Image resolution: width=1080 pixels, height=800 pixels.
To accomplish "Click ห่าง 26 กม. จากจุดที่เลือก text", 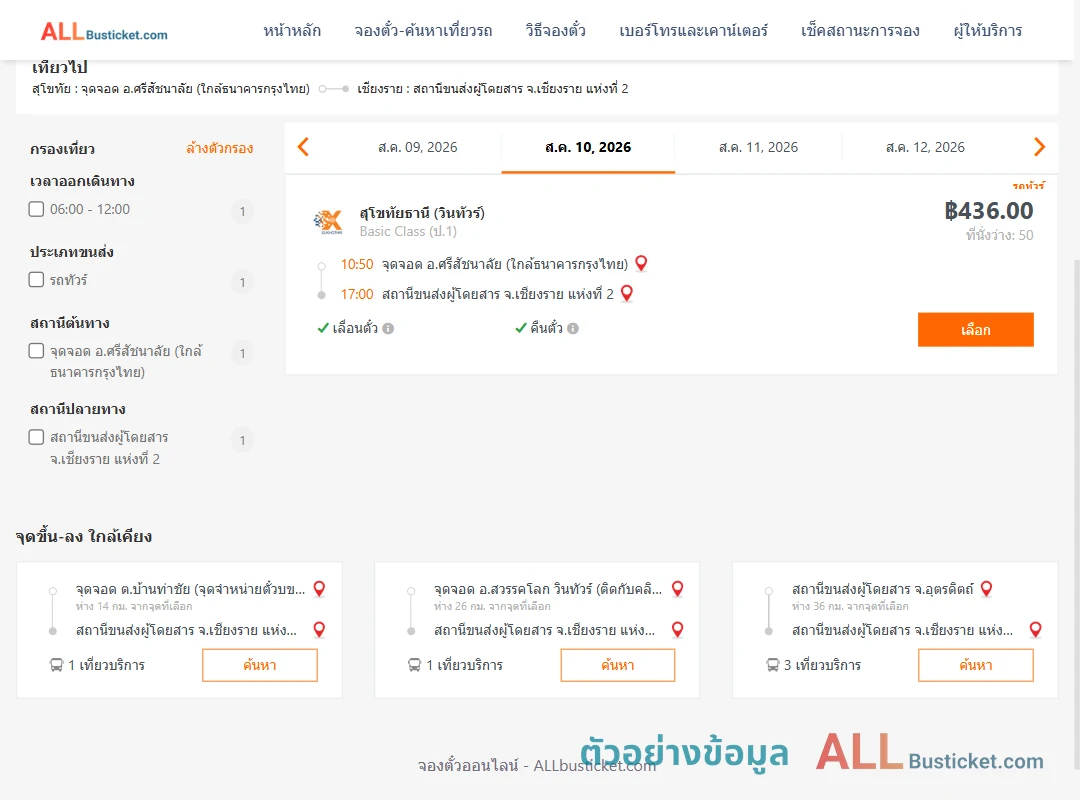I will (492, 606).
